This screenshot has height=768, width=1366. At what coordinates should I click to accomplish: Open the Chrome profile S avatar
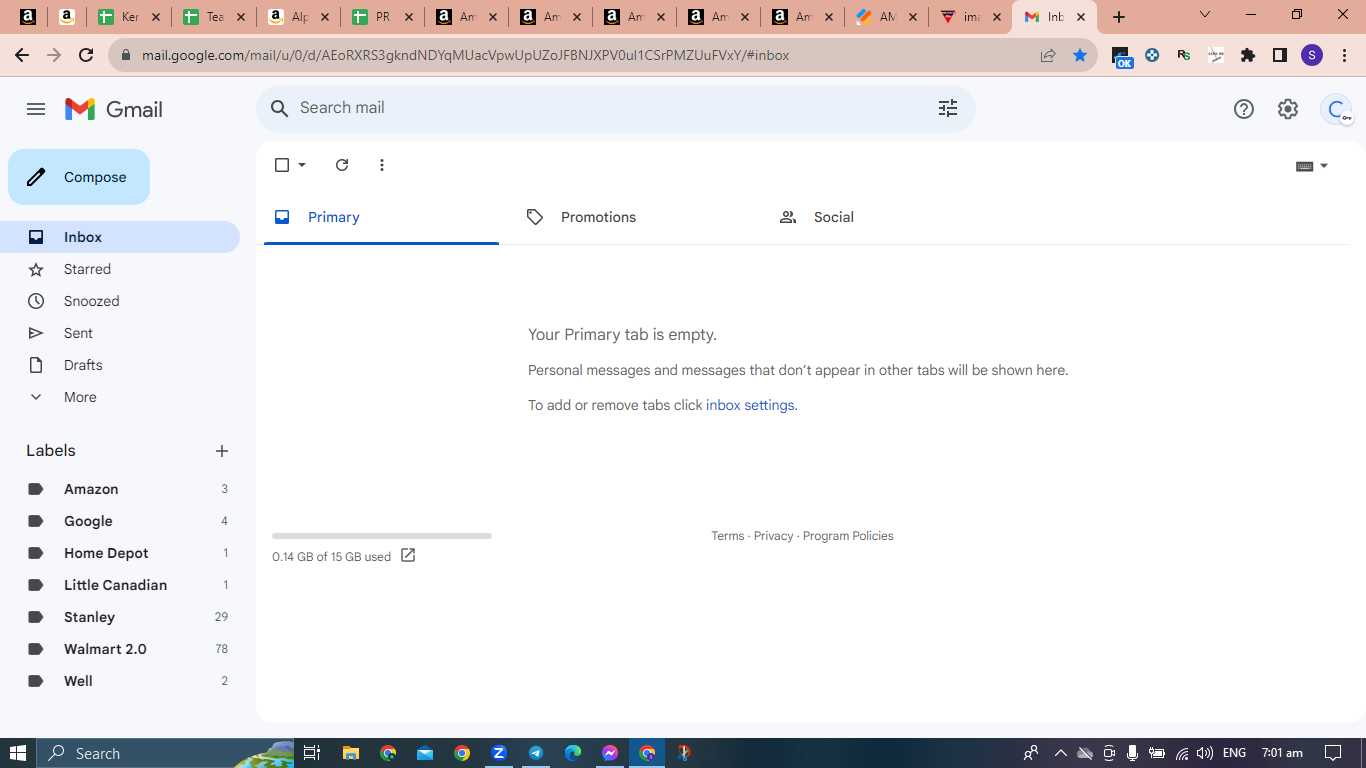[1312, 55]
